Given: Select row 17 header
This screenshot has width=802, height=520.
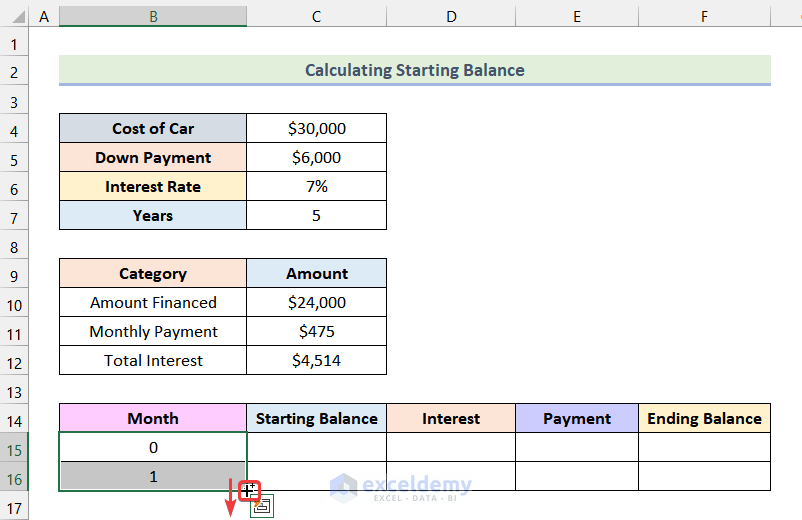Looking at the screenshot, I should [x=14, y=508].
